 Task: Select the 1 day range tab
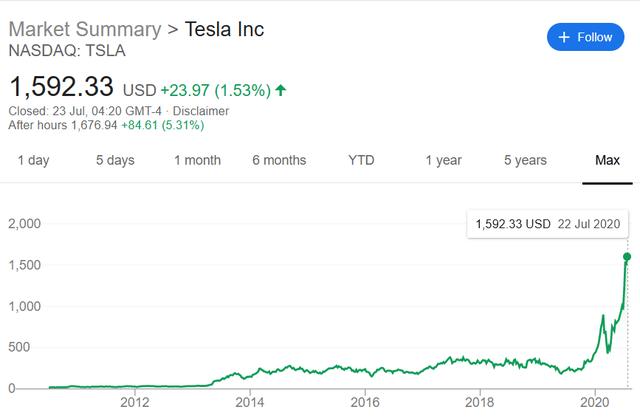[x=33, y=160]
